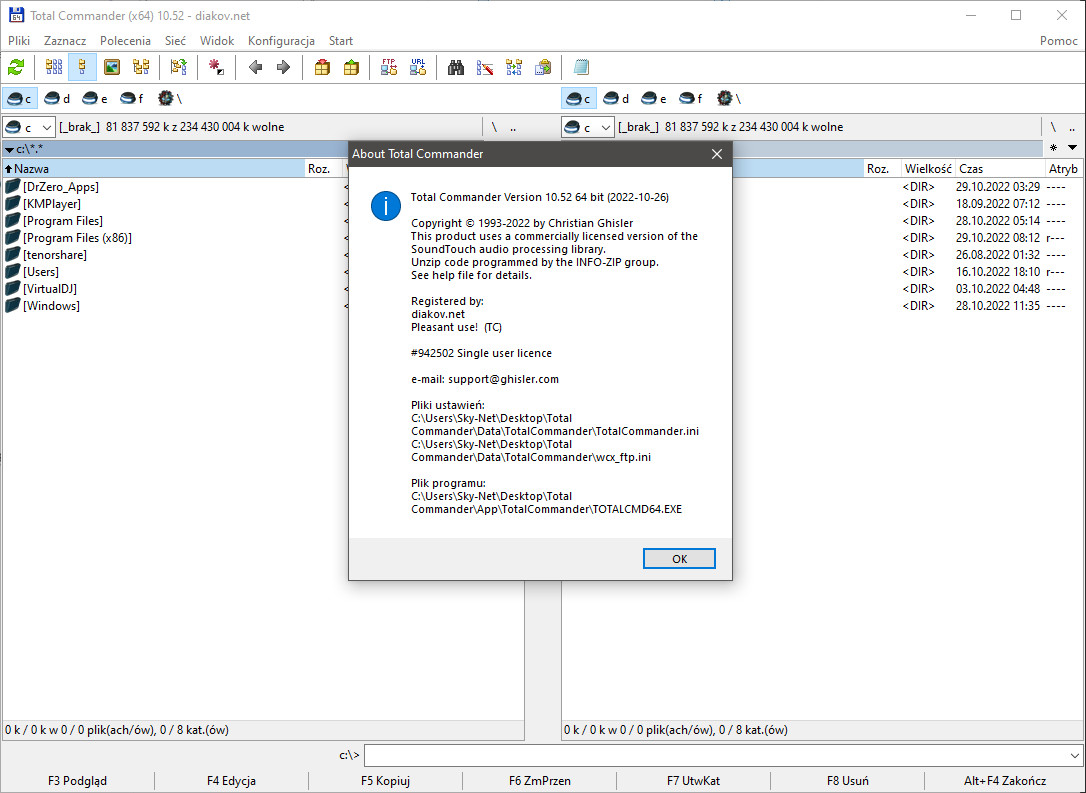Go to root with left panel backslash
This screenshot has height=793, width=1086.
494,127
